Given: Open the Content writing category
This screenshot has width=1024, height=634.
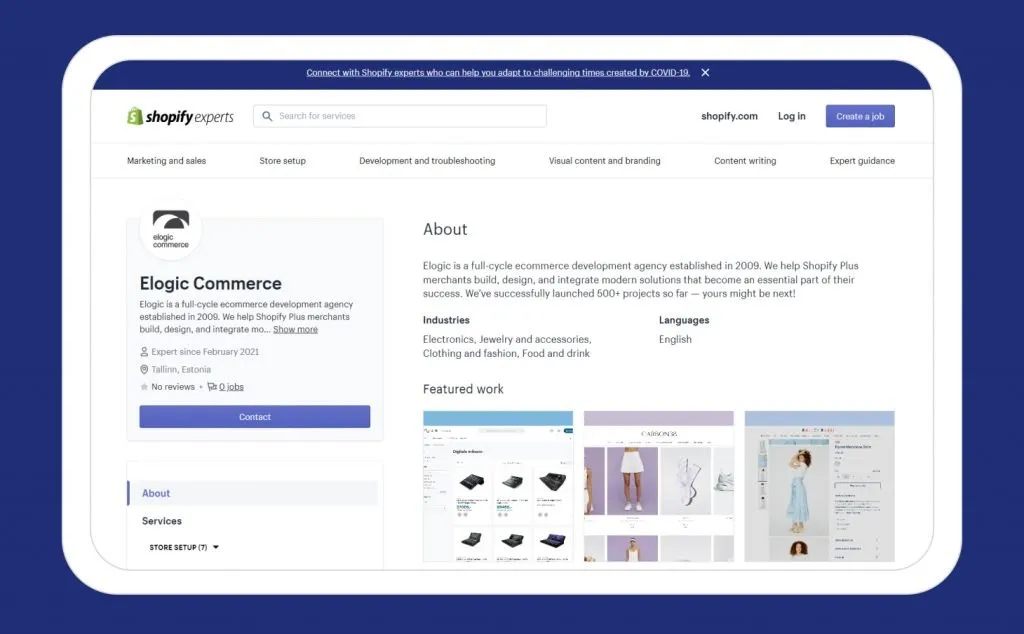Looking at the screenshot, I should pyautogui.click(x=744, y=160).
